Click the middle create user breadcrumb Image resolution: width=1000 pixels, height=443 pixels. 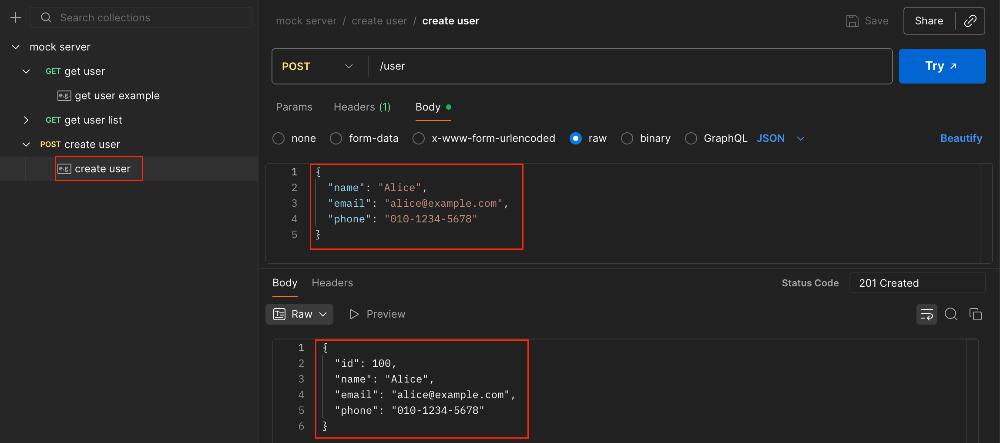click(379, 21)
